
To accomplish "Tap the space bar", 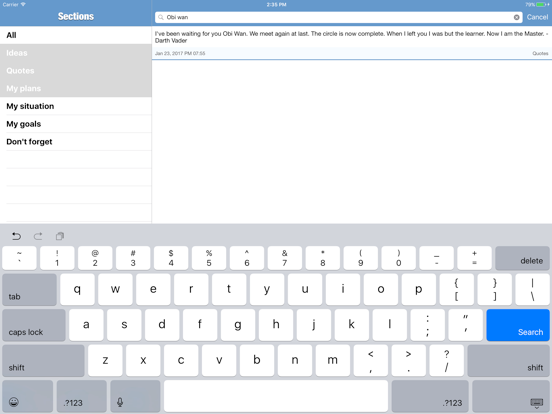I will tap(276, 396).
